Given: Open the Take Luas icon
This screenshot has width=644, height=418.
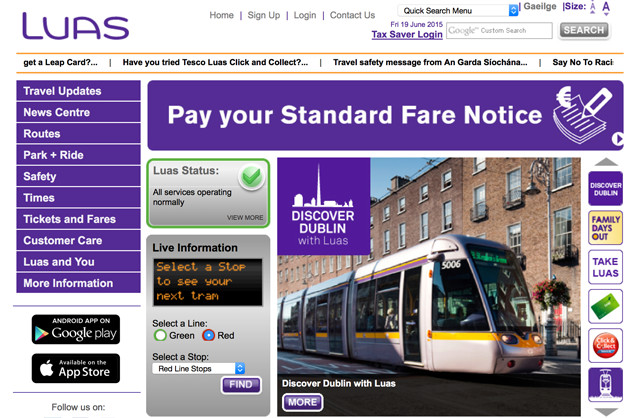Looking at the screenshot, I should click(605, 267).
